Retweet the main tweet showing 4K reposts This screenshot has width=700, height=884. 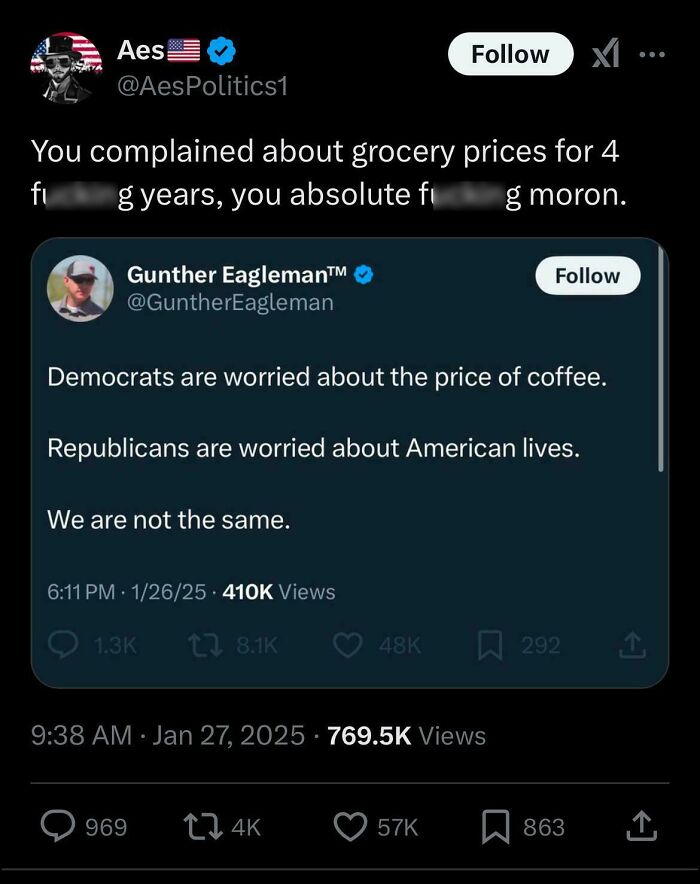[200, 827]
